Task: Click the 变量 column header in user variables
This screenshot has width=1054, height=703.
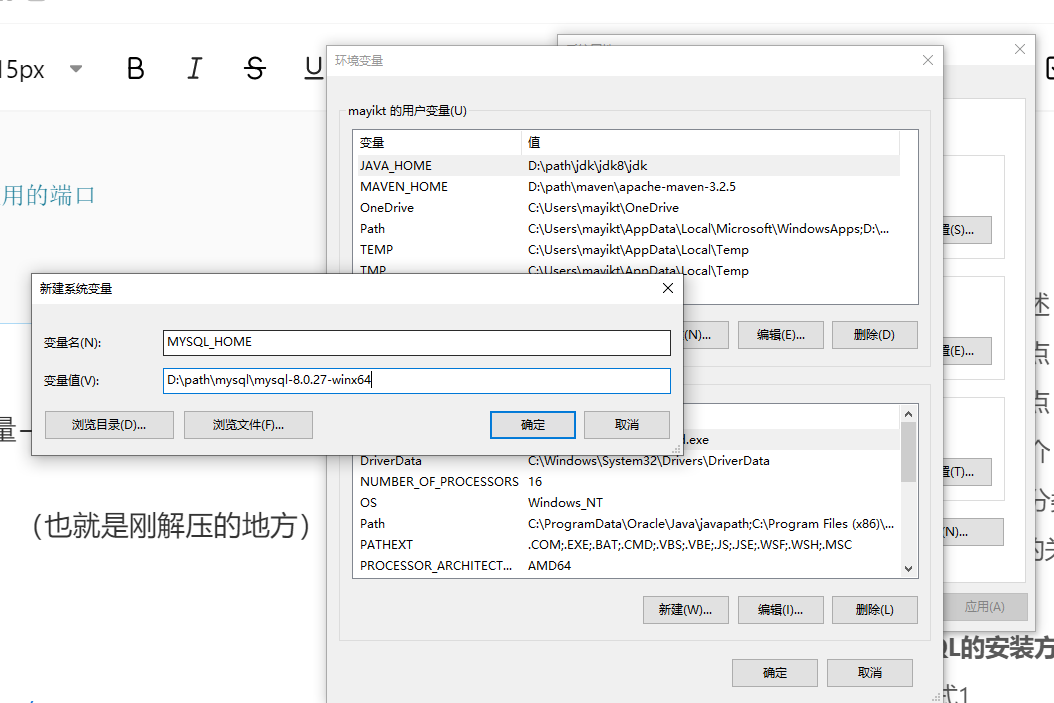Action: pos(438,142)
